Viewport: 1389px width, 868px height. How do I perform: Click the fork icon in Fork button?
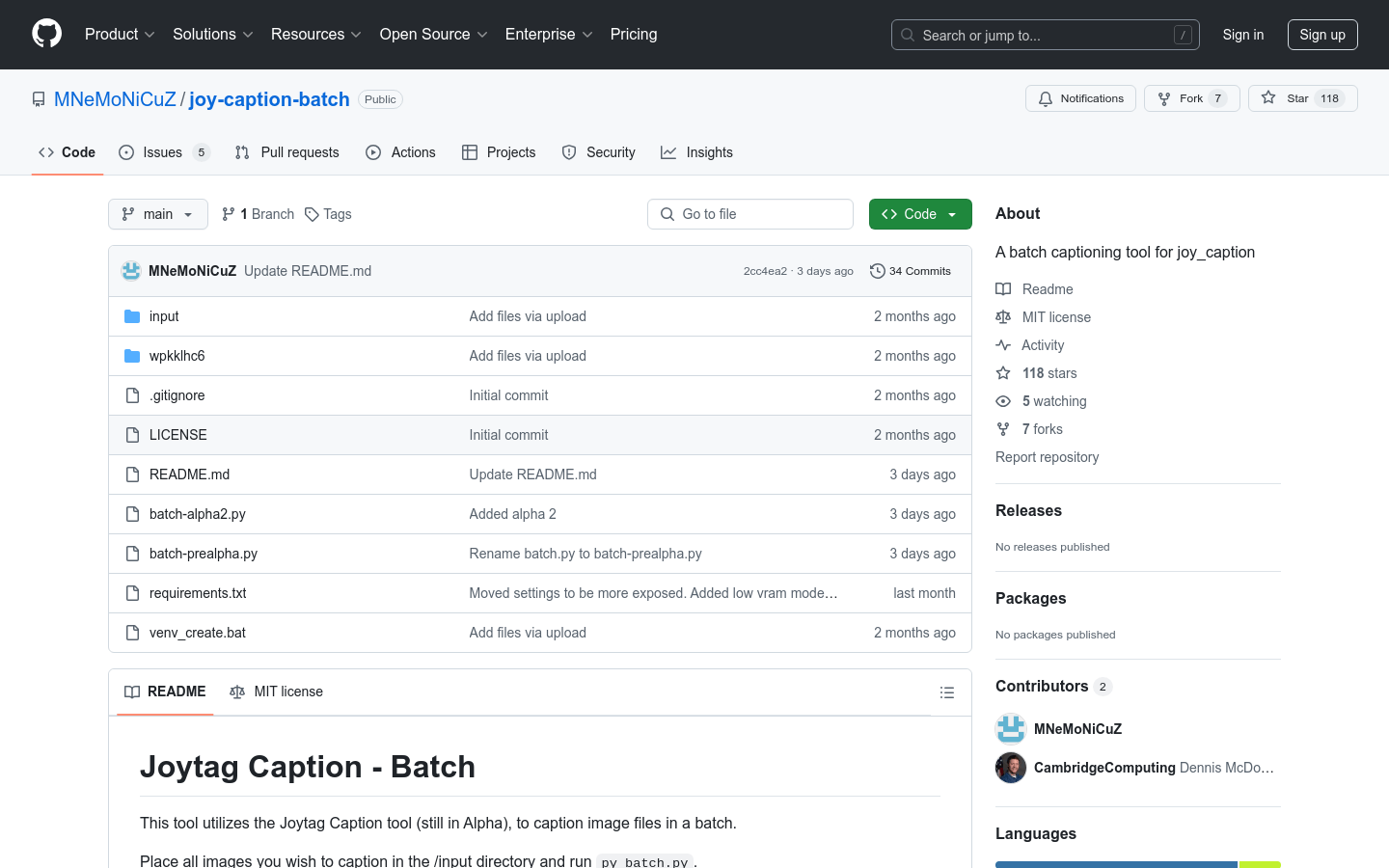point(1164,98)
